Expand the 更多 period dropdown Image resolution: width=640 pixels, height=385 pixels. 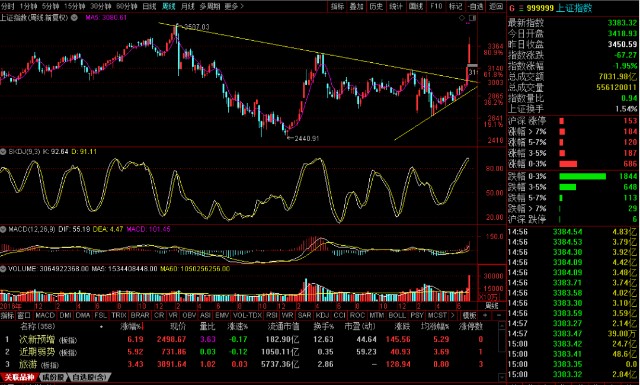coord(234,6)
